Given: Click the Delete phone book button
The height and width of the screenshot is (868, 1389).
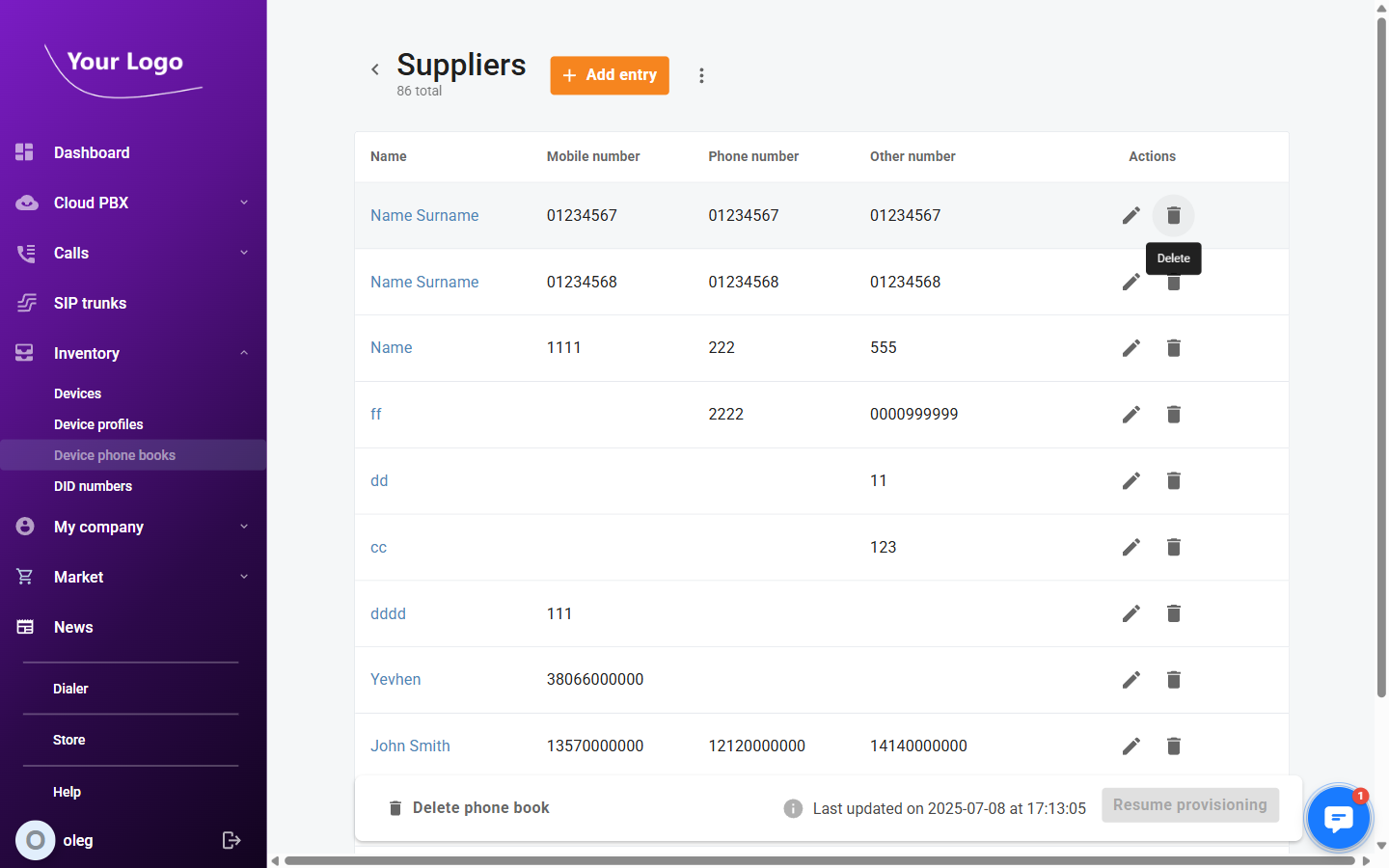Looking at the screenshot, I should 469,808.
